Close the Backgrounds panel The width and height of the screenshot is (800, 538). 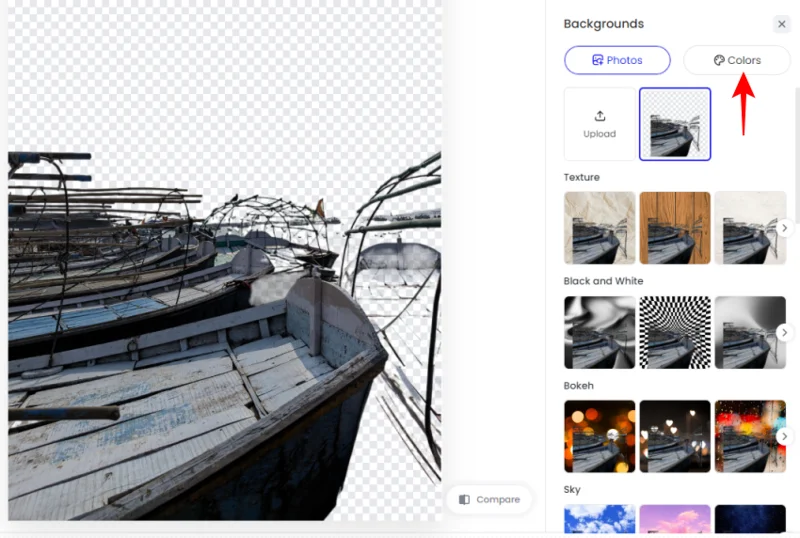782,24
